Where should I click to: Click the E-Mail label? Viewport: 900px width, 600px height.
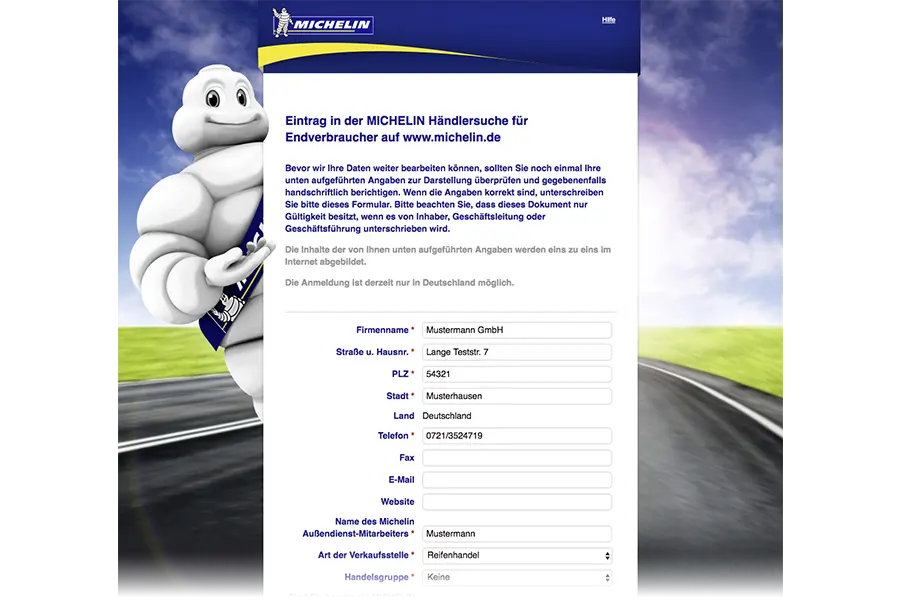(x=401, y=480)
